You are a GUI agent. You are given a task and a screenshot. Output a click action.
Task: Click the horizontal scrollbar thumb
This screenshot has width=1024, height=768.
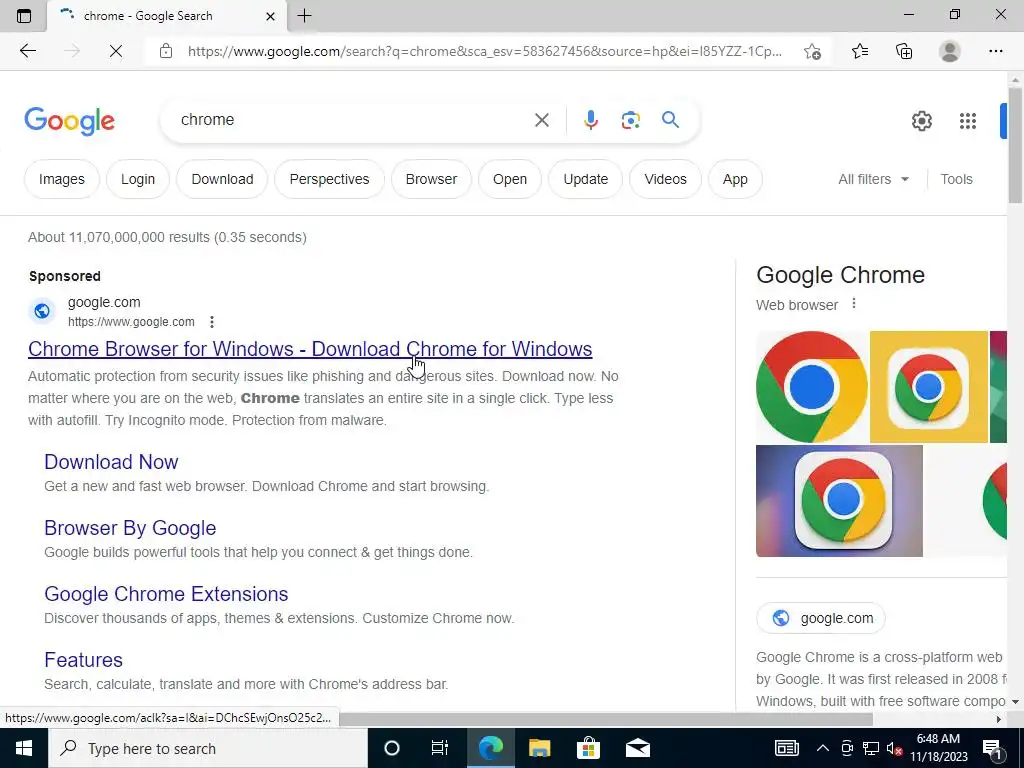(x=605, y=719)
